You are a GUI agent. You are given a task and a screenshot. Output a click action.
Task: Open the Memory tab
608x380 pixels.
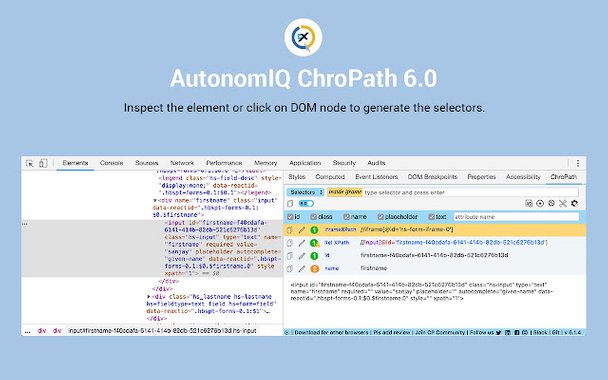[266, 163]
